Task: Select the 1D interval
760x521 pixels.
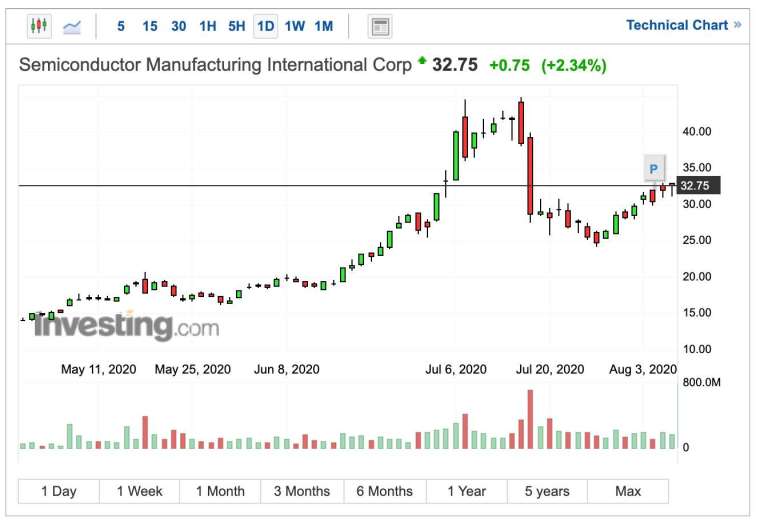Action: pyautogui.click(x=265, y=26)
